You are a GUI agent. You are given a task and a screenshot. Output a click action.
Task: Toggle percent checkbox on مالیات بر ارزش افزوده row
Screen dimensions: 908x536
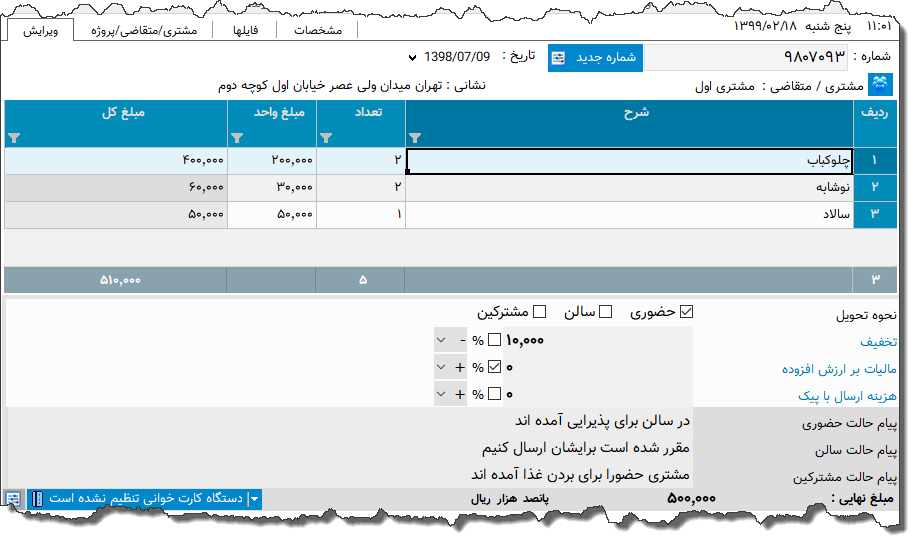tap(494, 366)
